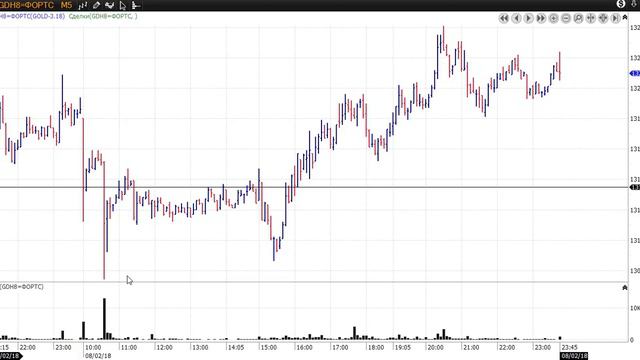Click the volume panel GDH8=ФОРТС label
640x360 pixels.
coord(22,287)
